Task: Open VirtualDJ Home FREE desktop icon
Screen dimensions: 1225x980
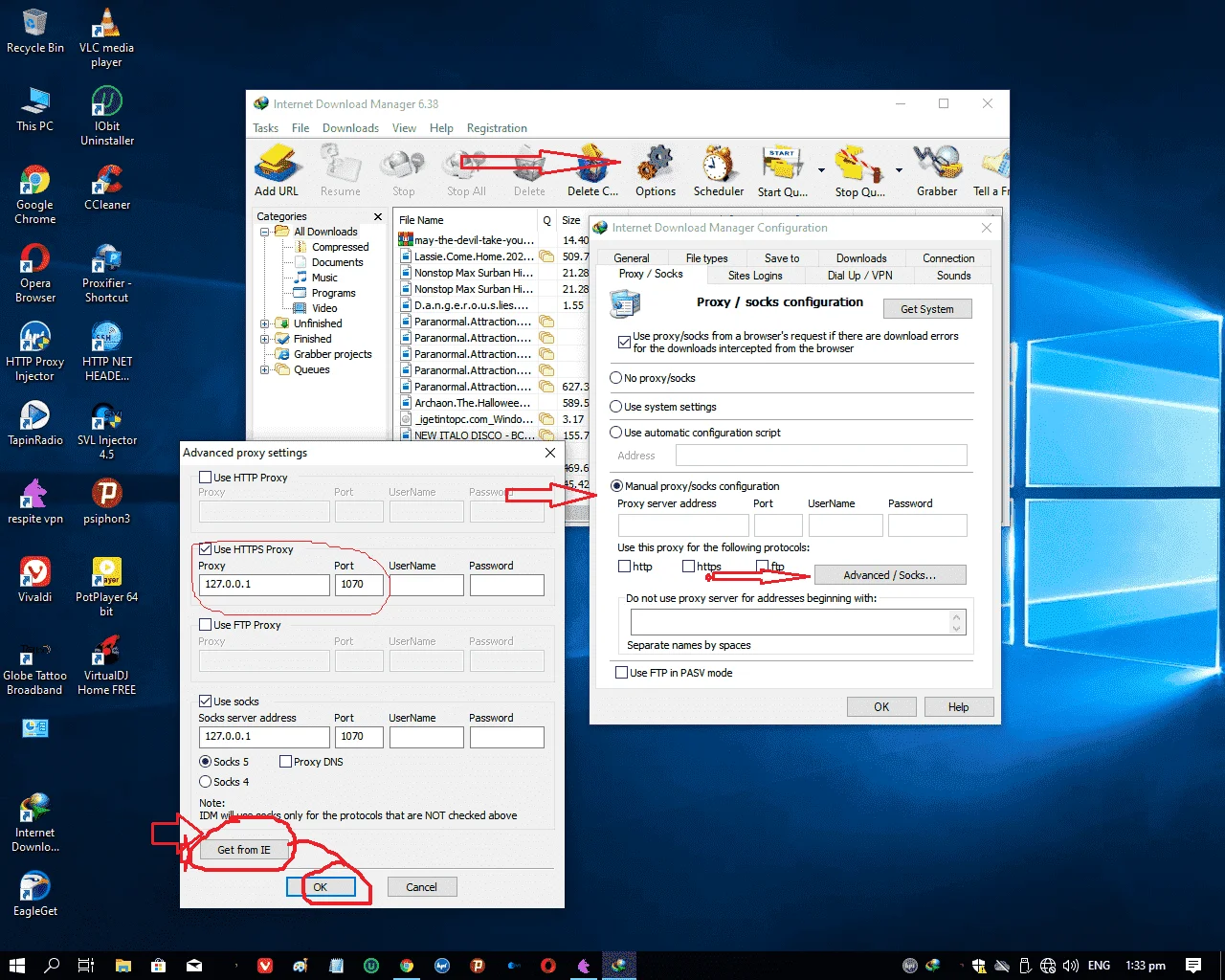Action: click(106, 665)
